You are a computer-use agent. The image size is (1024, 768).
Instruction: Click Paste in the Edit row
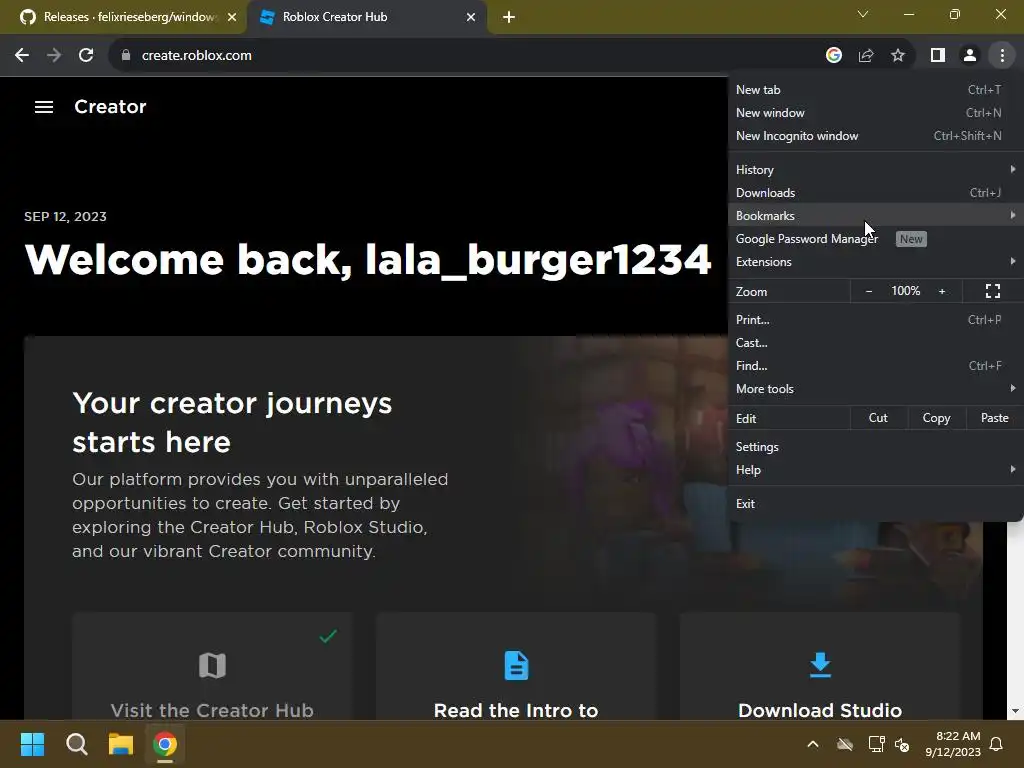[994, 418]
